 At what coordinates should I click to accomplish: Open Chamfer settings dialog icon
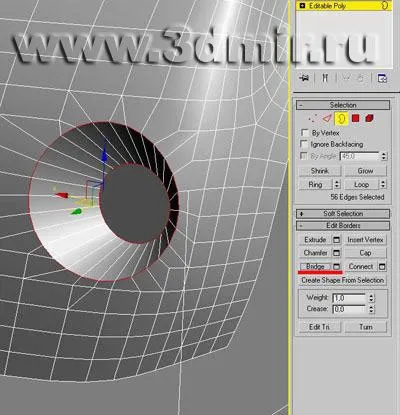(x=336, y=253)
